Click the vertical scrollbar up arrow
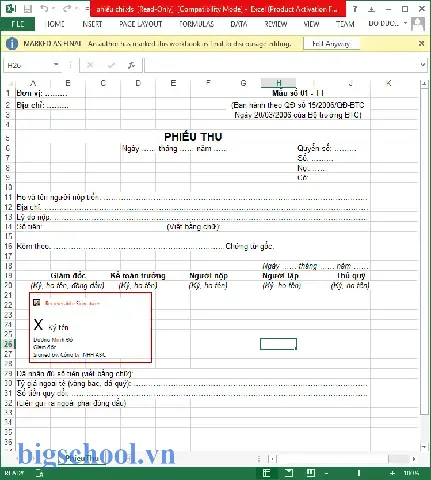Image resolution: width=431 pixels, height=480 pixels. pyautogui.click(x=424, y=84)
